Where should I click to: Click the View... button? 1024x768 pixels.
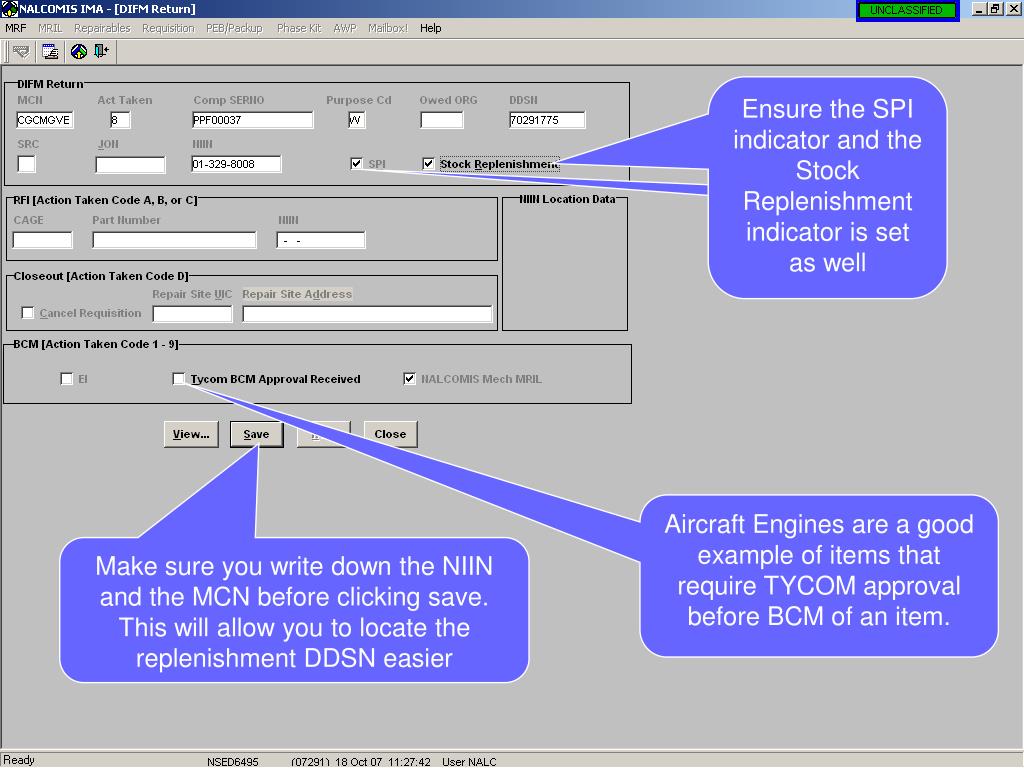pos(191,434)
